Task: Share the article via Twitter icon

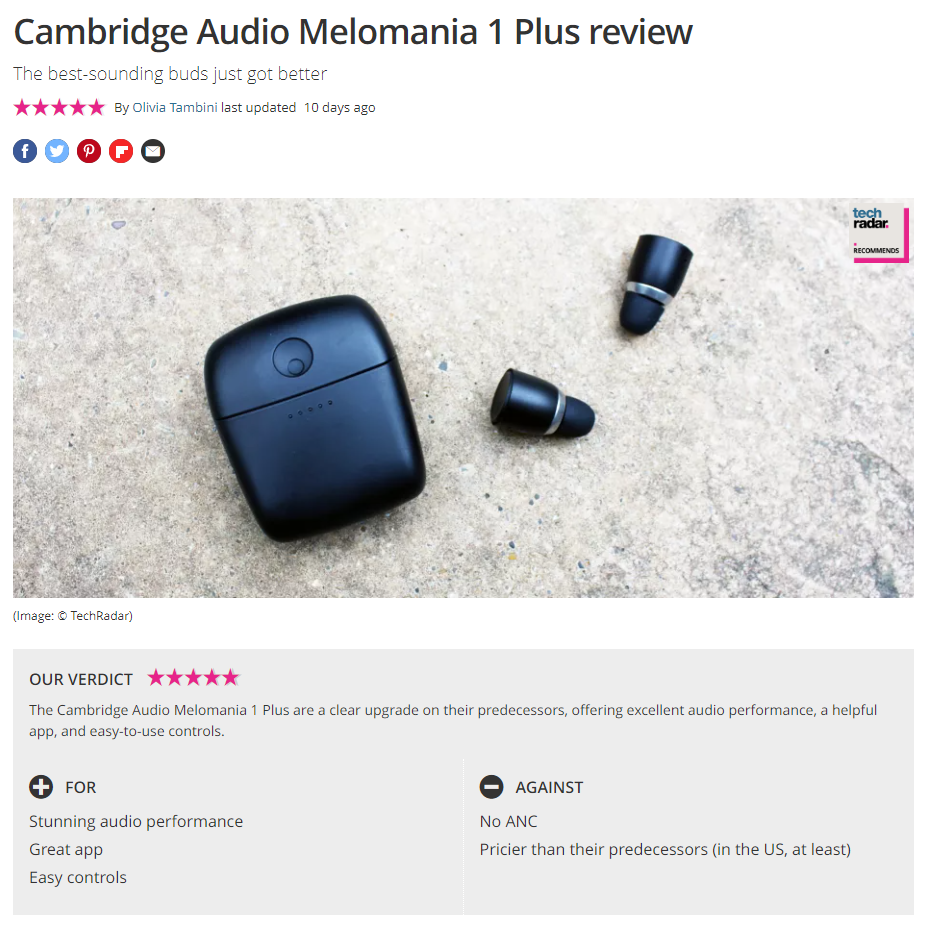Action: point(57,151)
